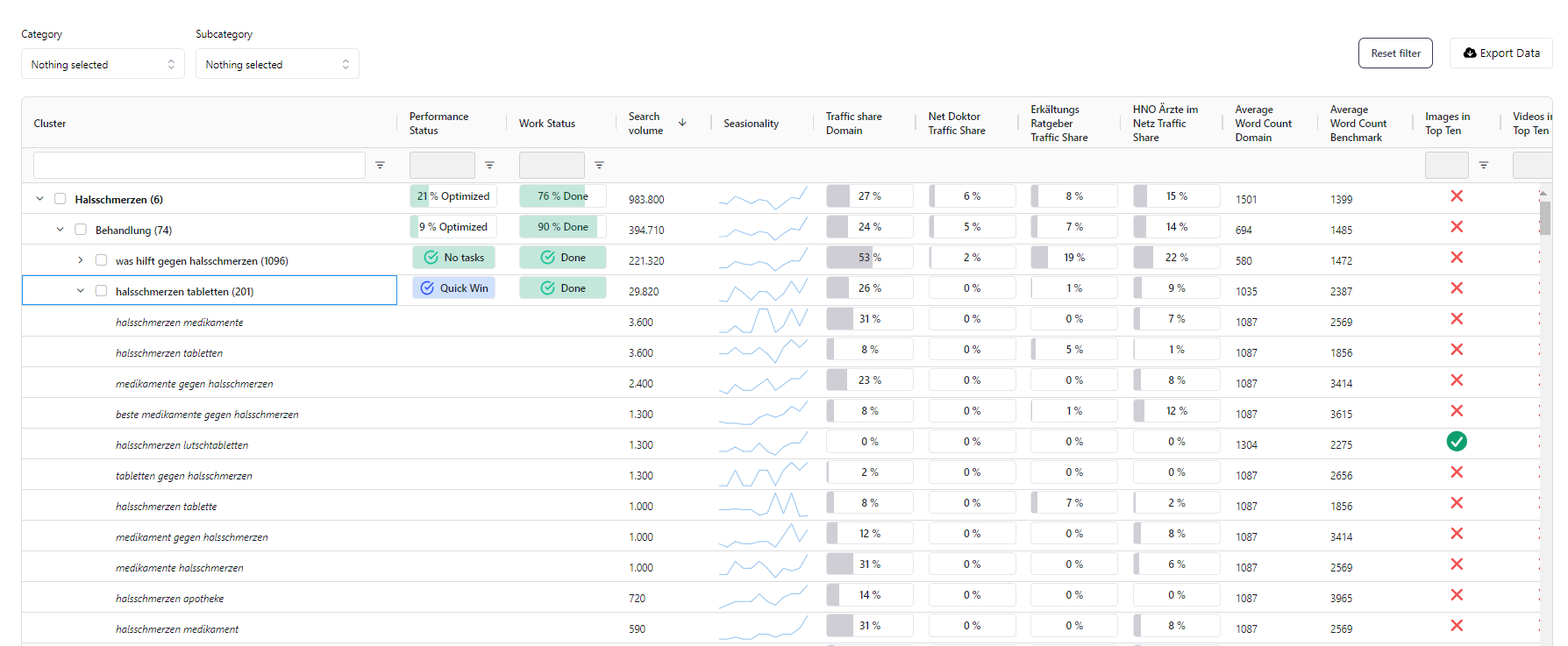Sort by Traffic share Domain header

pos(853,124)
